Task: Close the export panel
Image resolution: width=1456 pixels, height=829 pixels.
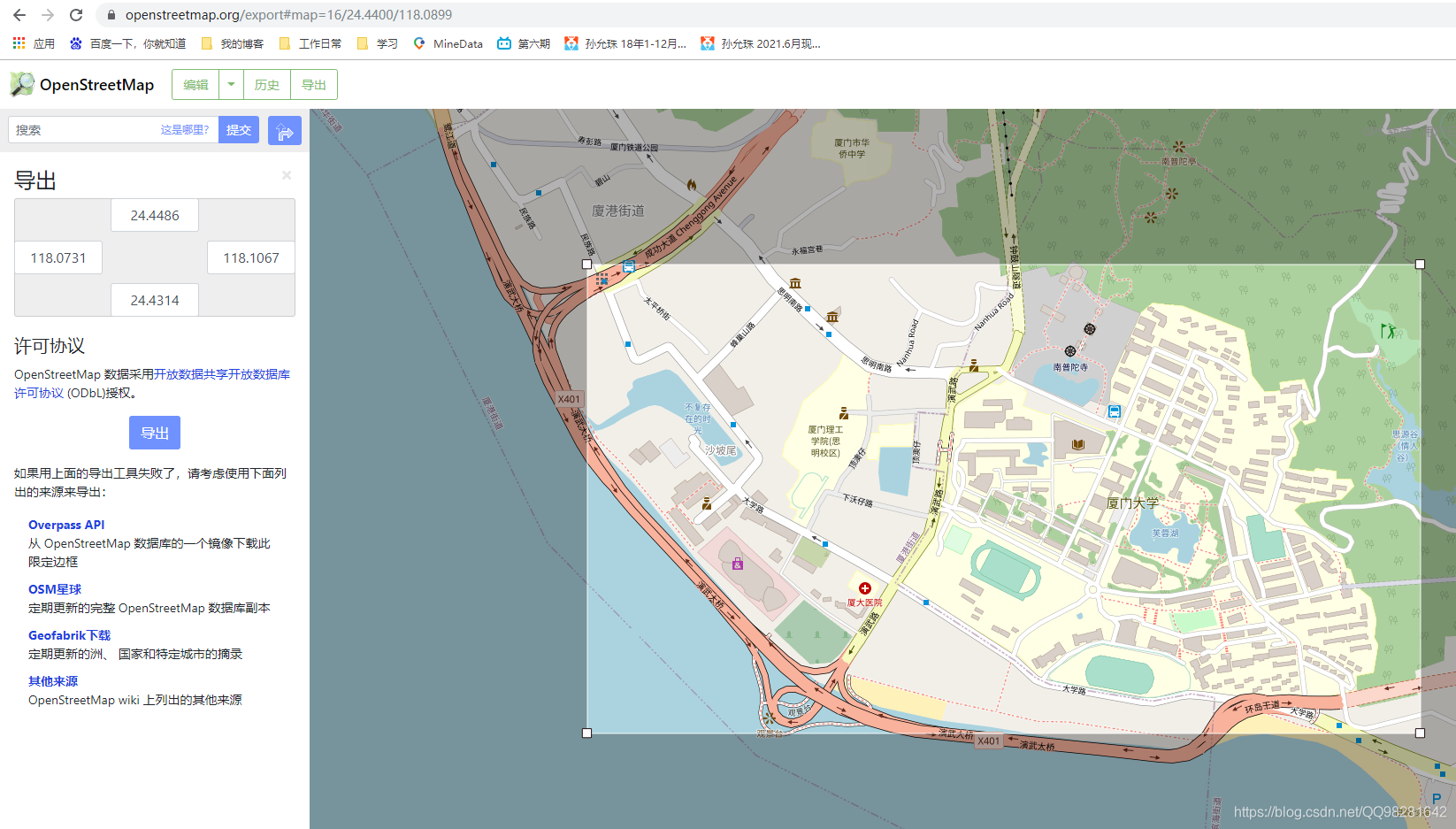Action: [x=287, y=175]
